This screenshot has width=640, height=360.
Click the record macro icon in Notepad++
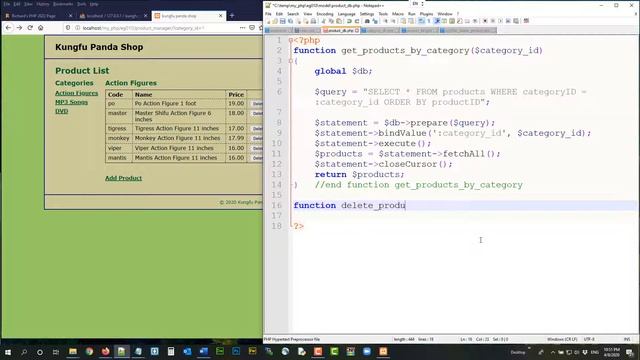(x=485, y=21)
